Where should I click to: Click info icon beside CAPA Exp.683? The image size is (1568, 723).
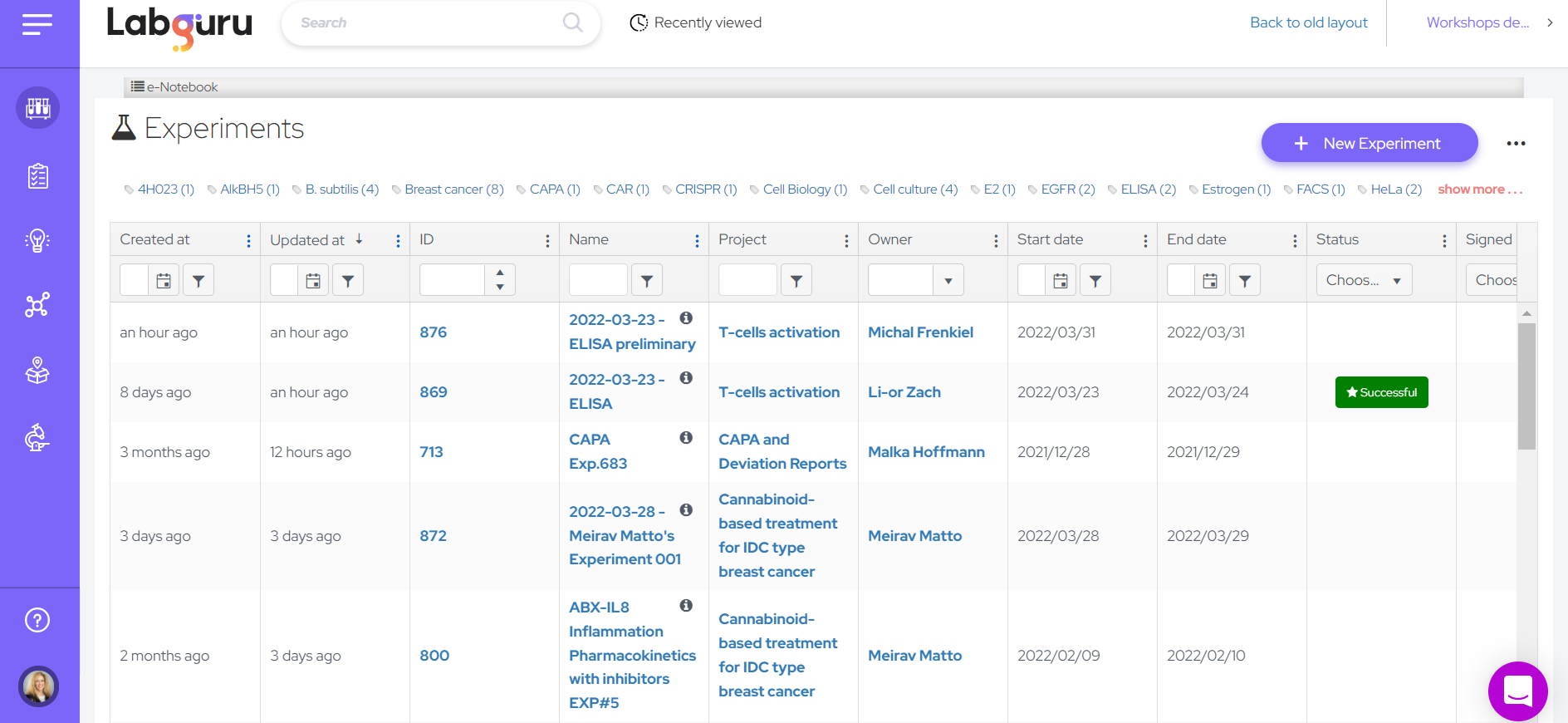tap(686, 438)
